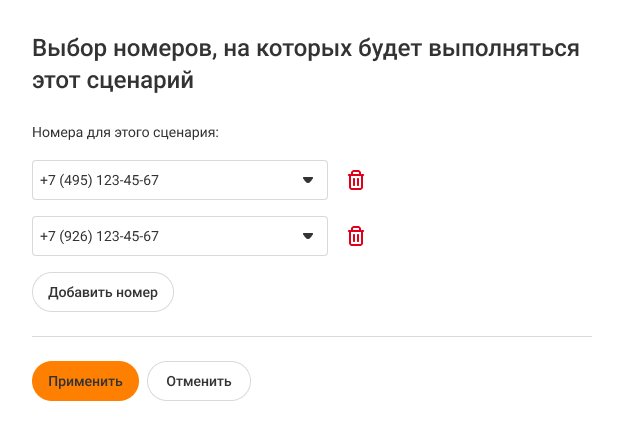Screen dimensions: 624x433
Task: Cancel with the 'Отменить' button
Action: 199,381
